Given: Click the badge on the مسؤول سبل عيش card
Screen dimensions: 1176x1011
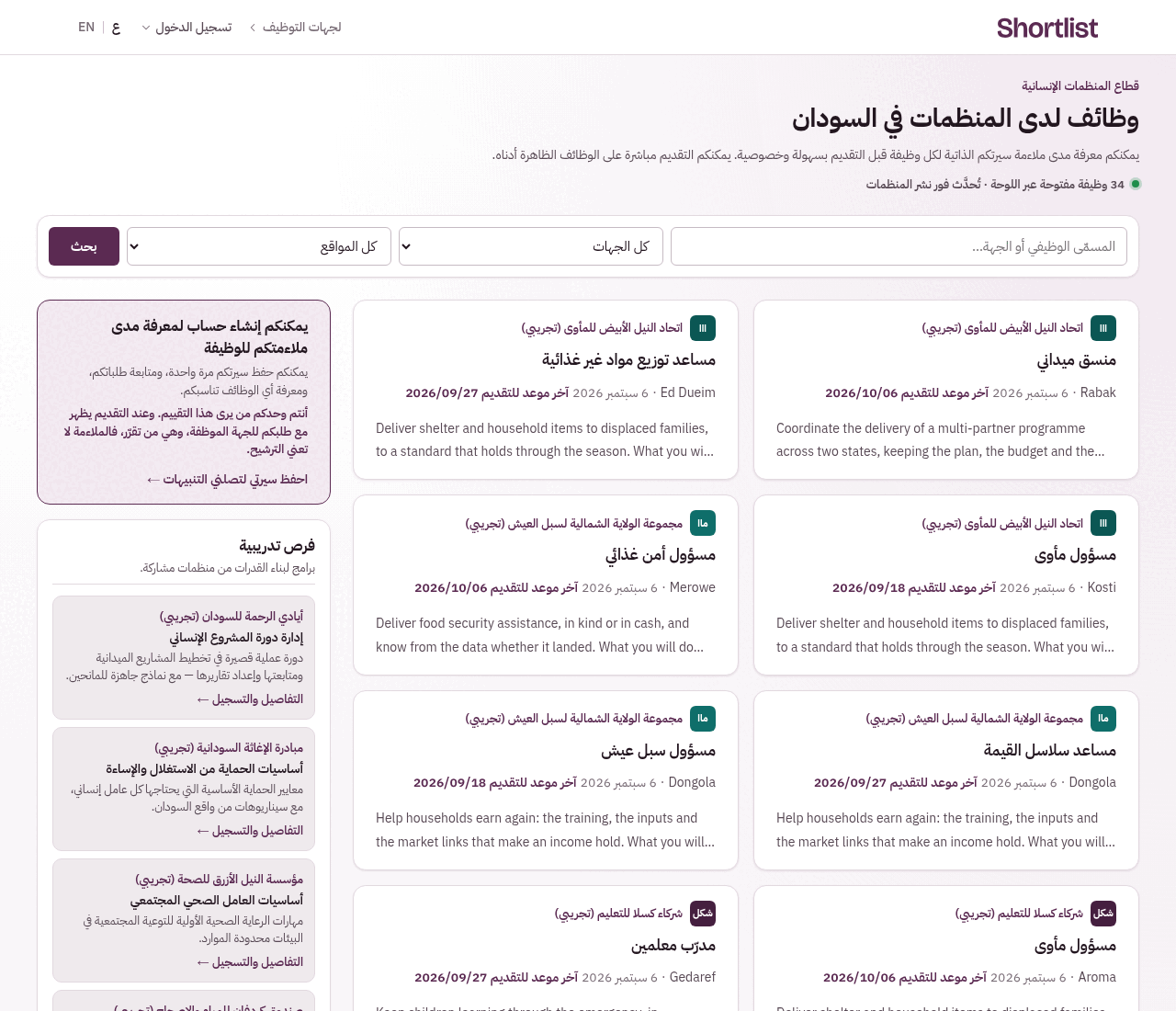Looking at the screenshot, I should 703,719.
